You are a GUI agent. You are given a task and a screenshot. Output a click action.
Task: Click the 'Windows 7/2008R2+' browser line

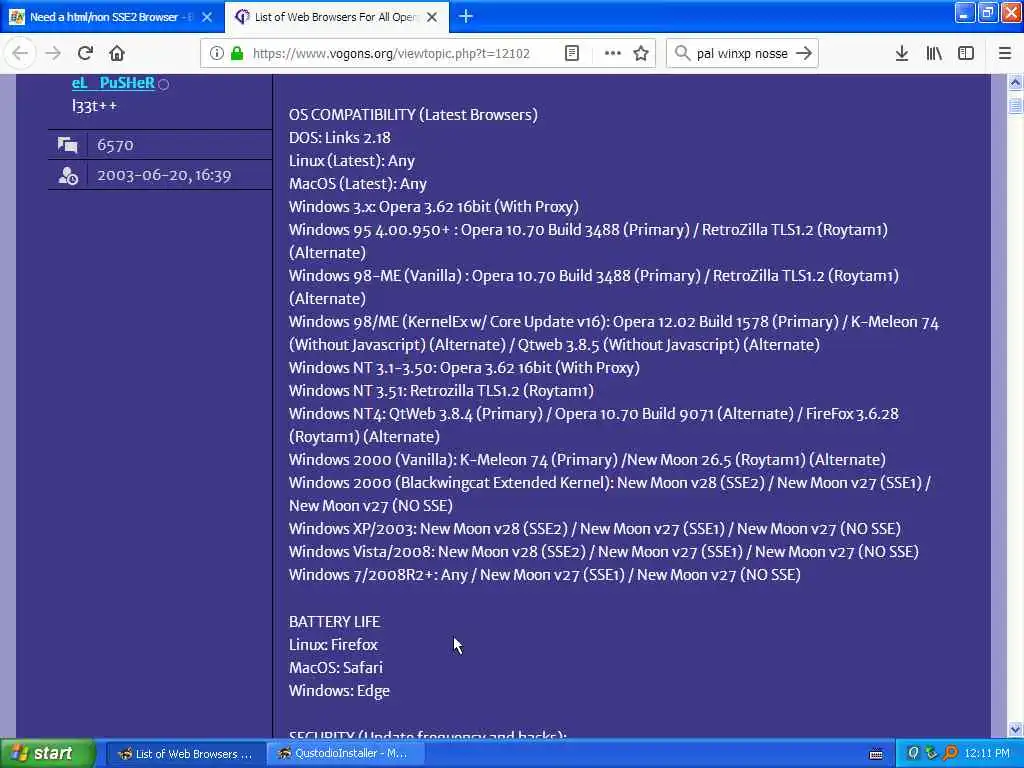(x=545, y=575)
